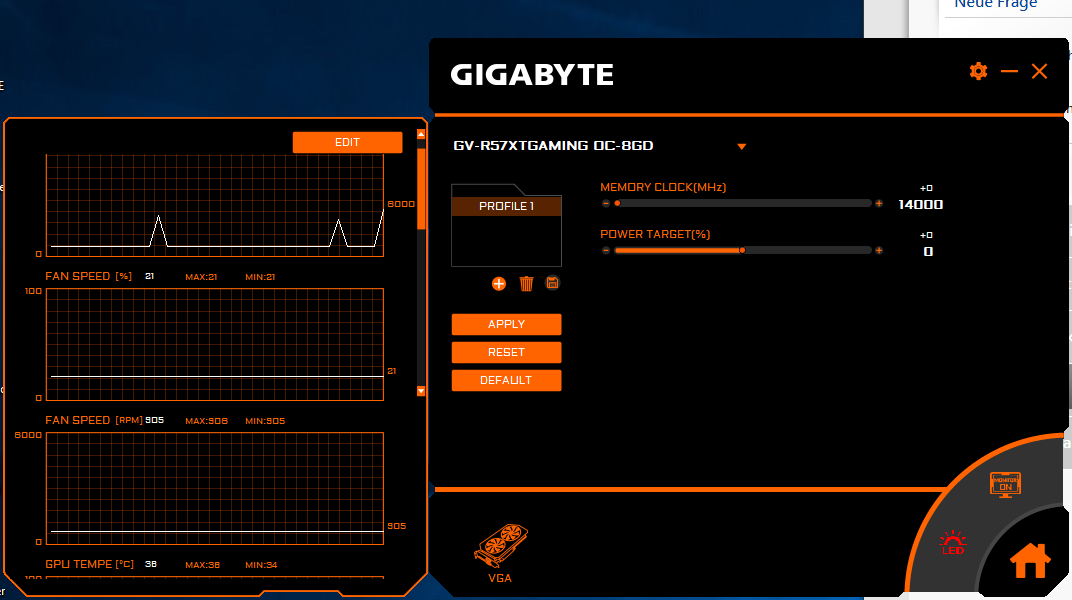This screenshot has height=600, width=1072.
Task: Click power target value field
Action: (928, 251)
